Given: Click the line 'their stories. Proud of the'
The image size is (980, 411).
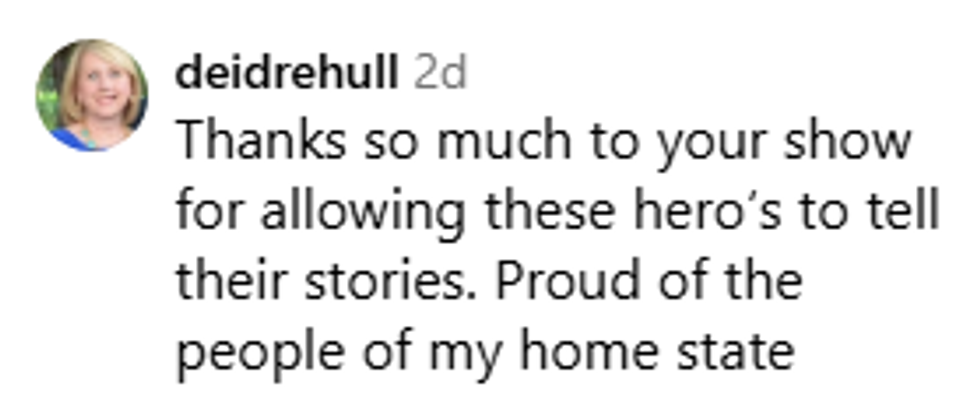Looking at the screenshot, I should 489,281.
